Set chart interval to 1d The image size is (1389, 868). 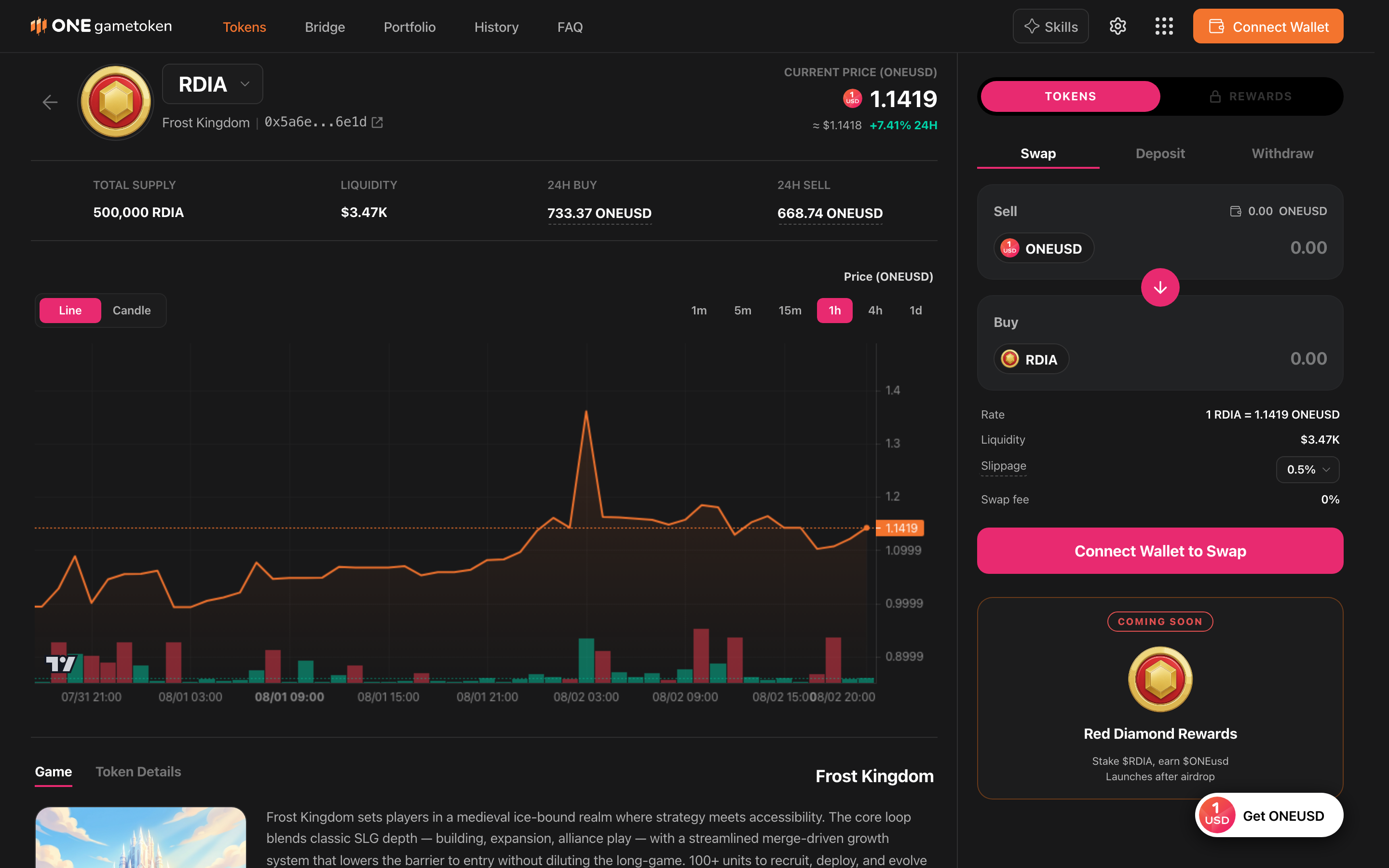pyautogui.click(x=915, y=311)
